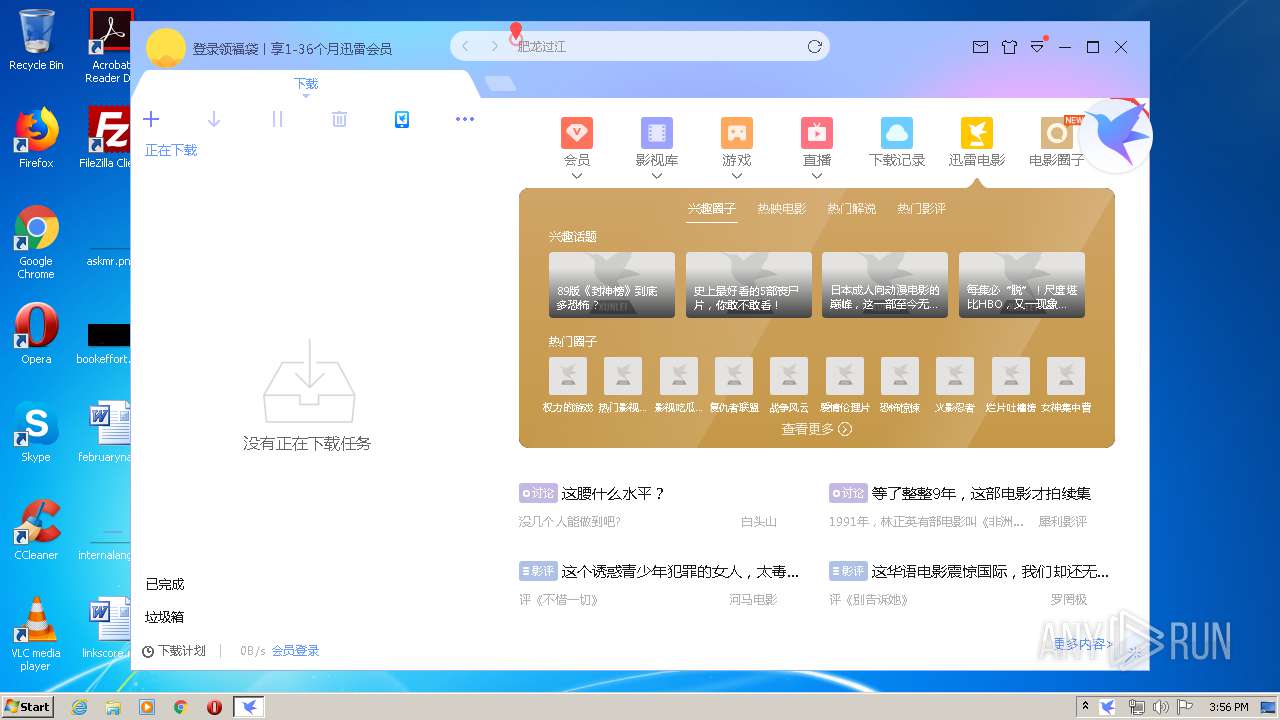
Task: Open the three-dot more options menu
Action: click(465, 119)
